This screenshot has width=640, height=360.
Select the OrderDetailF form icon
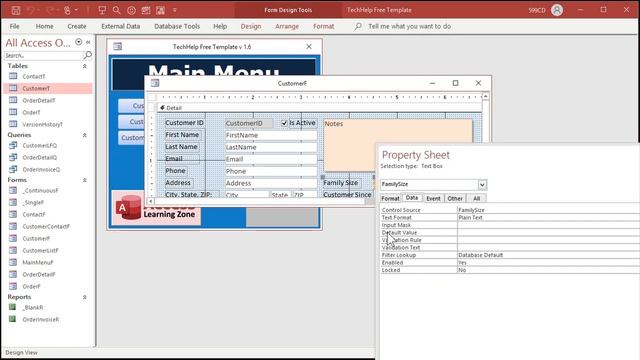click(13, 274)
